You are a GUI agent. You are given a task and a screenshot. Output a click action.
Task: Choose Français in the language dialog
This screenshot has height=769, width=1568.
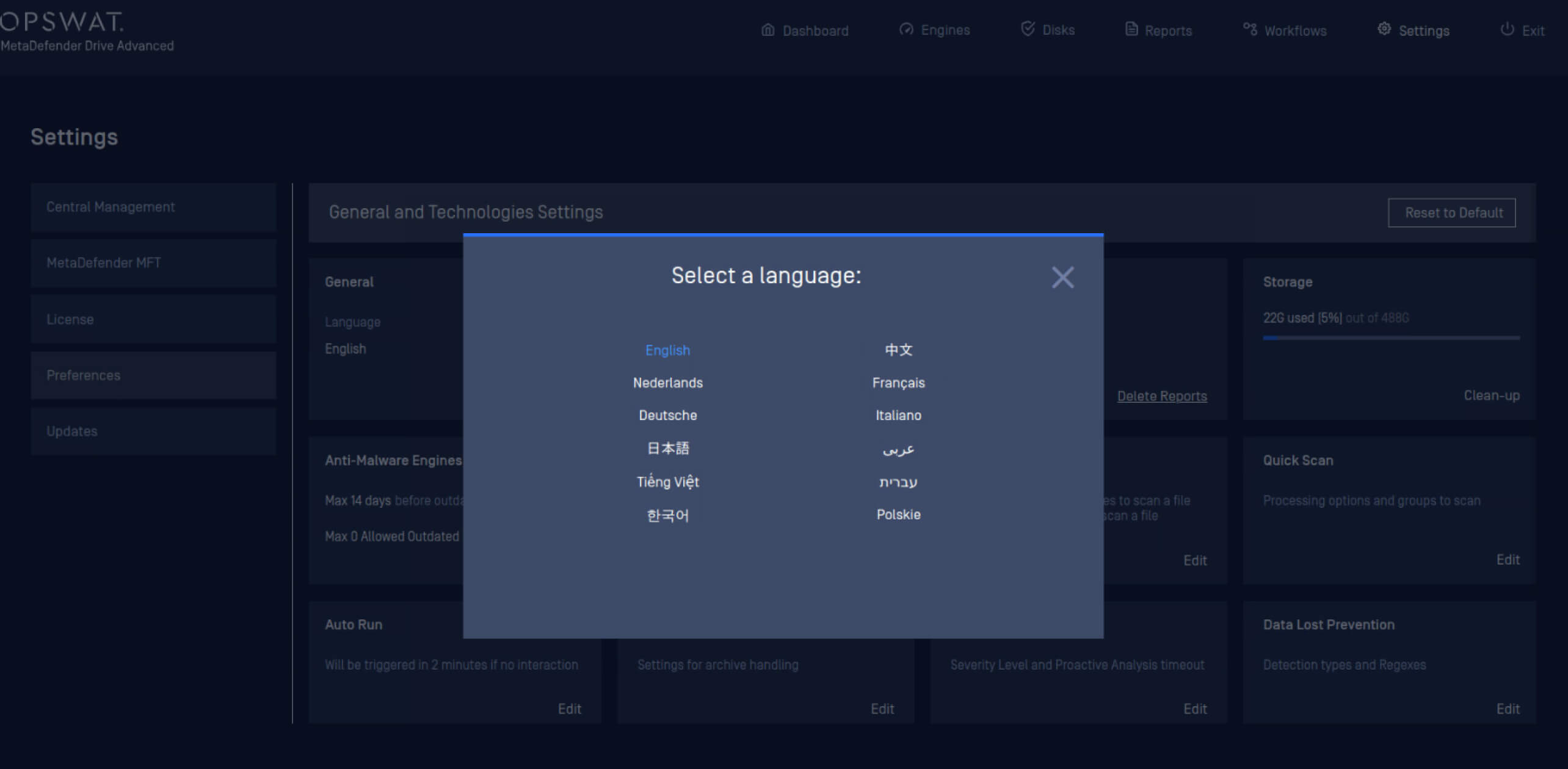[898, 383]
